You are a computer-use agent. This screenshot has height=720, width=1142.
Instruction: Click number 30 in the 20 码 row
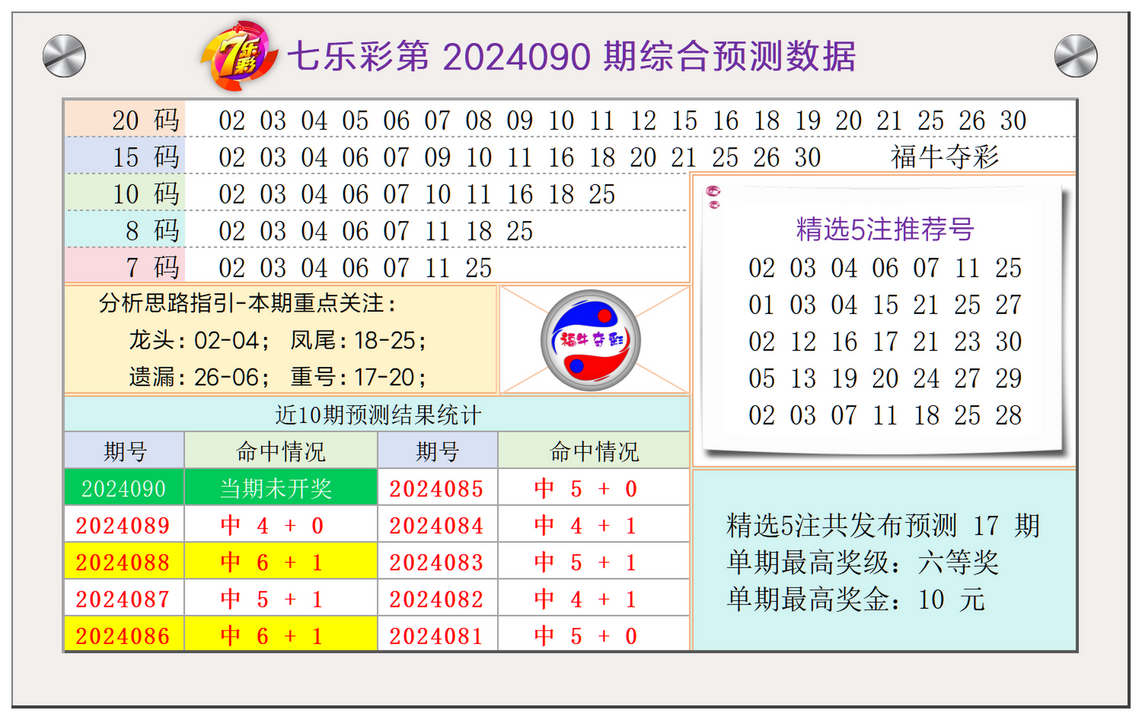coord(1013,120)
